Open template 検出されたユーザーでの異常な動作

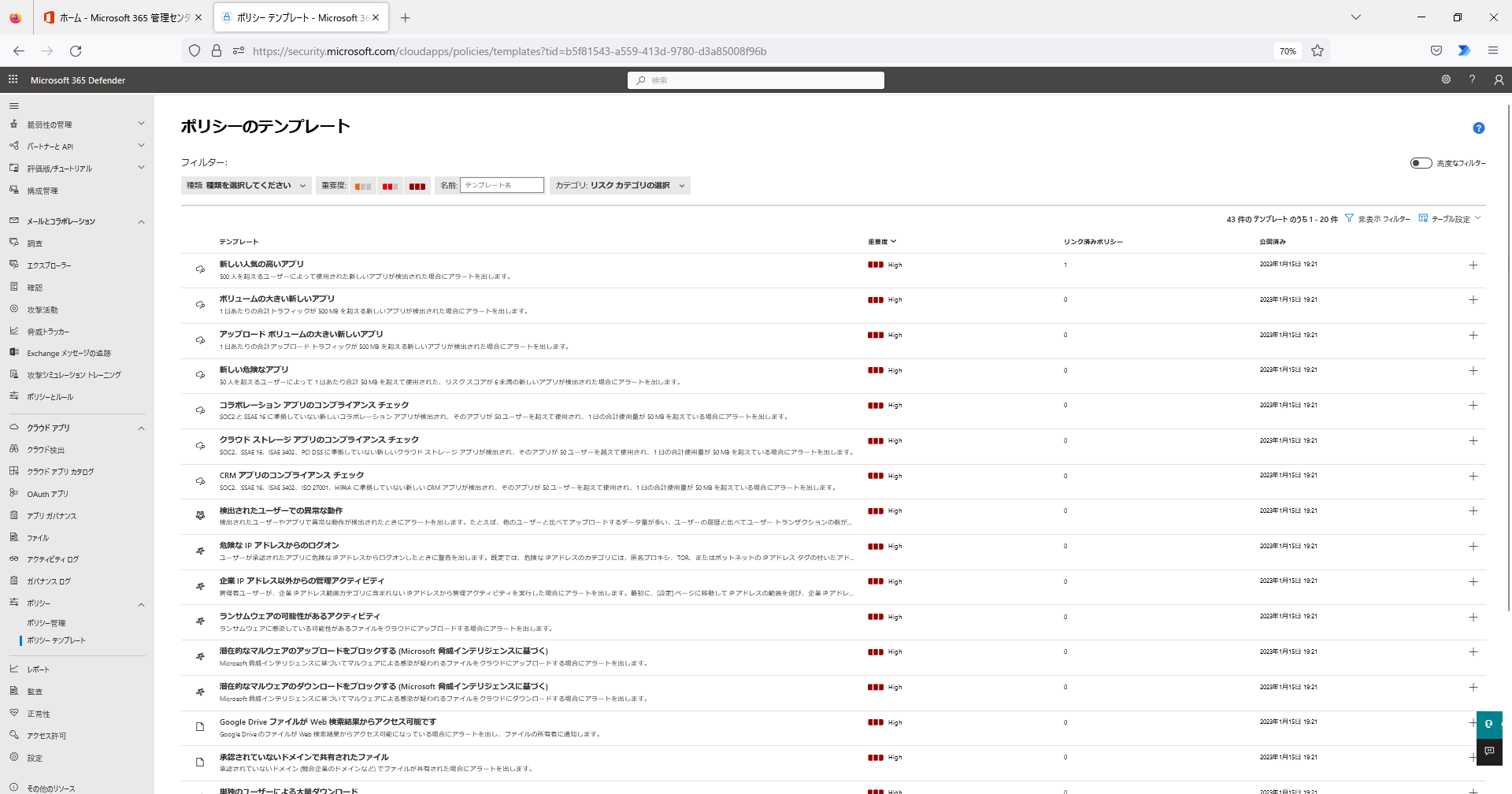point(281,510)
